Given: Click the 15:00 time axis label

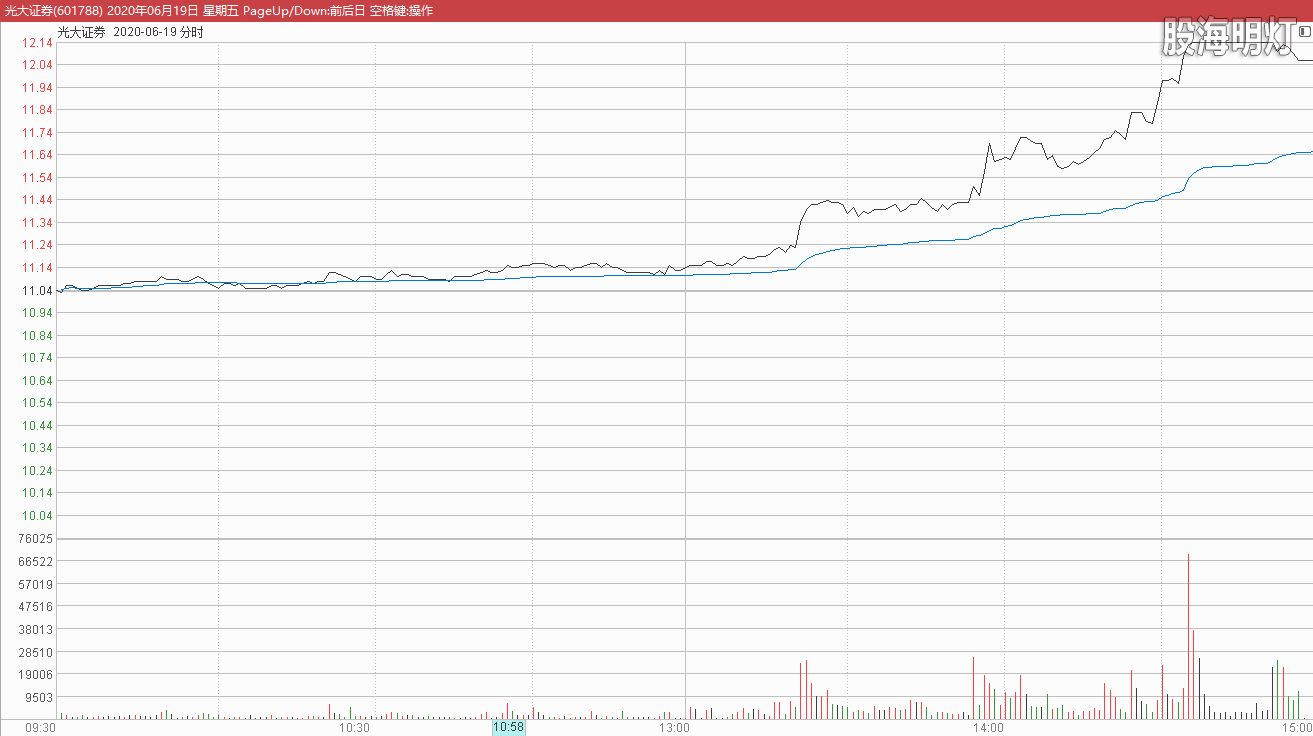Looking at the screenshot, I should click(1296, 728).
